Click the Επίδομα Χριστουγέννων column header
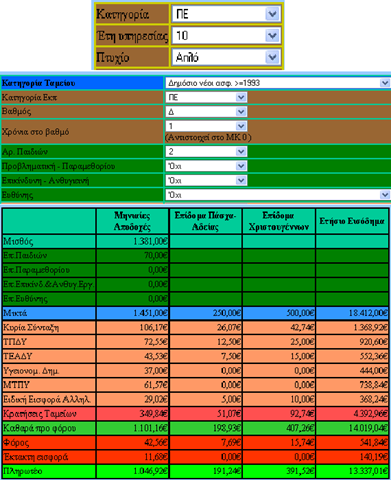Image resolution: width=391 pixels, height=480 pixels. [x=279, y=221]
